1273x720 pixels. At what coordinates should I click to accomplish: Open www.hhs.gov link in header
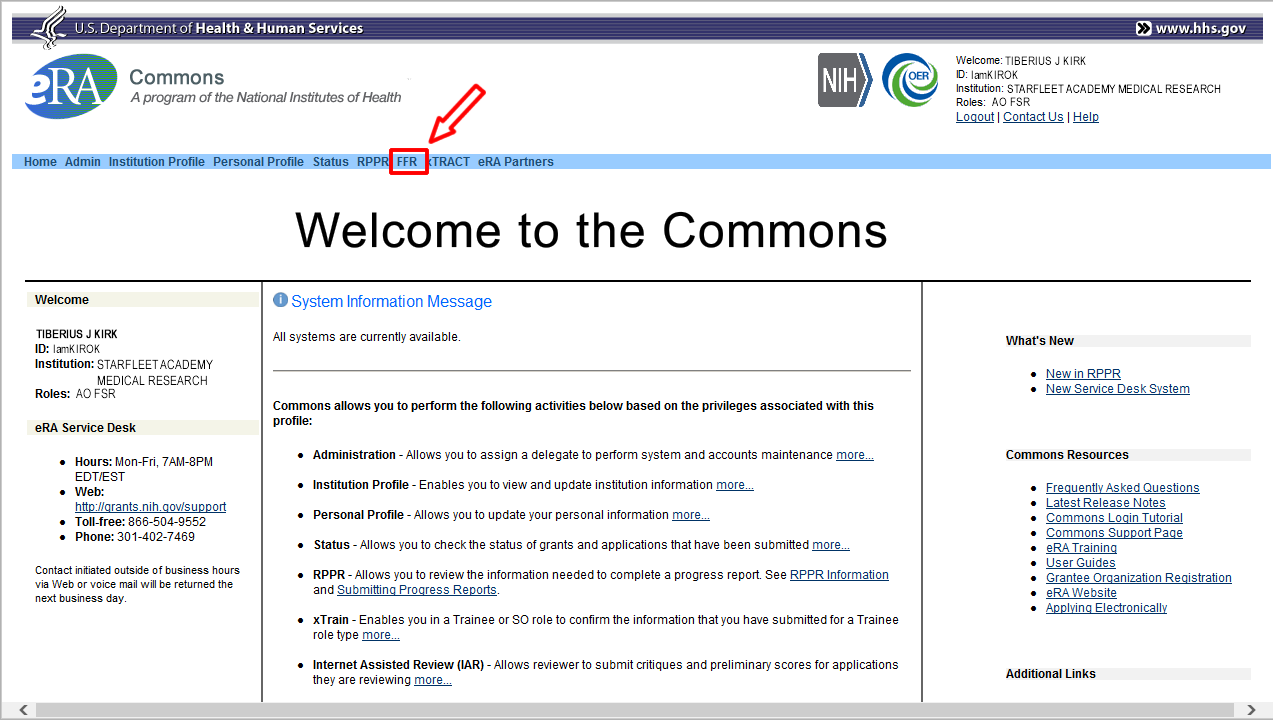pyautogui.click(x=1191, y=28)
